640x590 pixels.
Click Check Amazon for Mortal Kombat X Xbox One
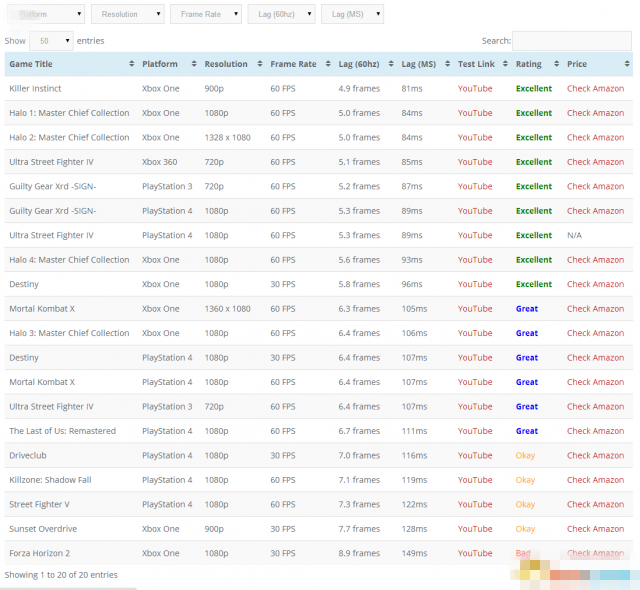click(595, 309)
